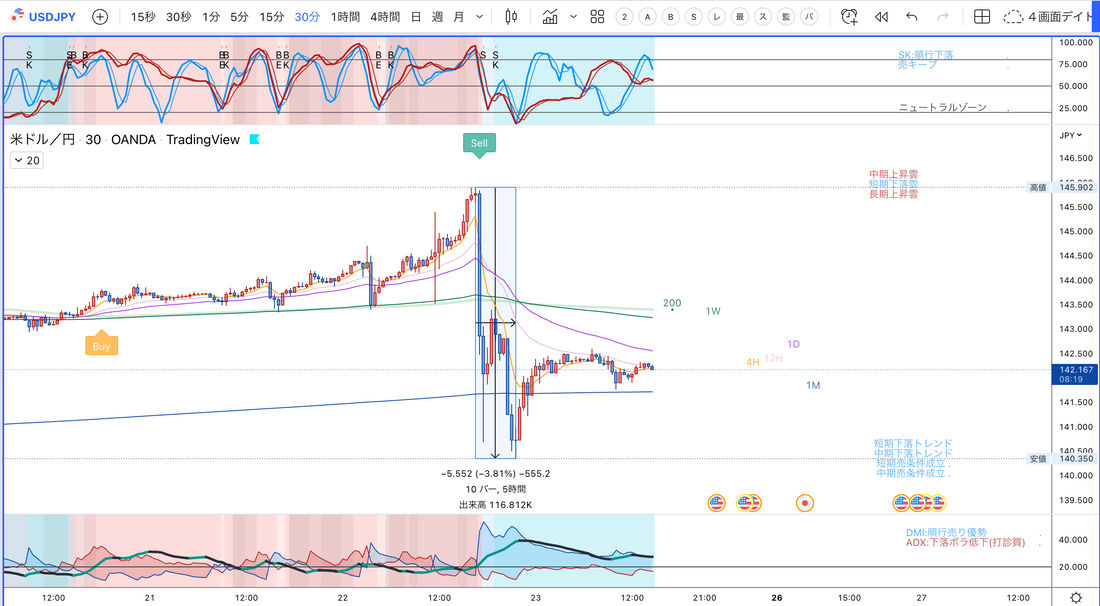Open the candlestick chart type selector
This screenshot has width=1100, height=606.
(x=512, y=17)
